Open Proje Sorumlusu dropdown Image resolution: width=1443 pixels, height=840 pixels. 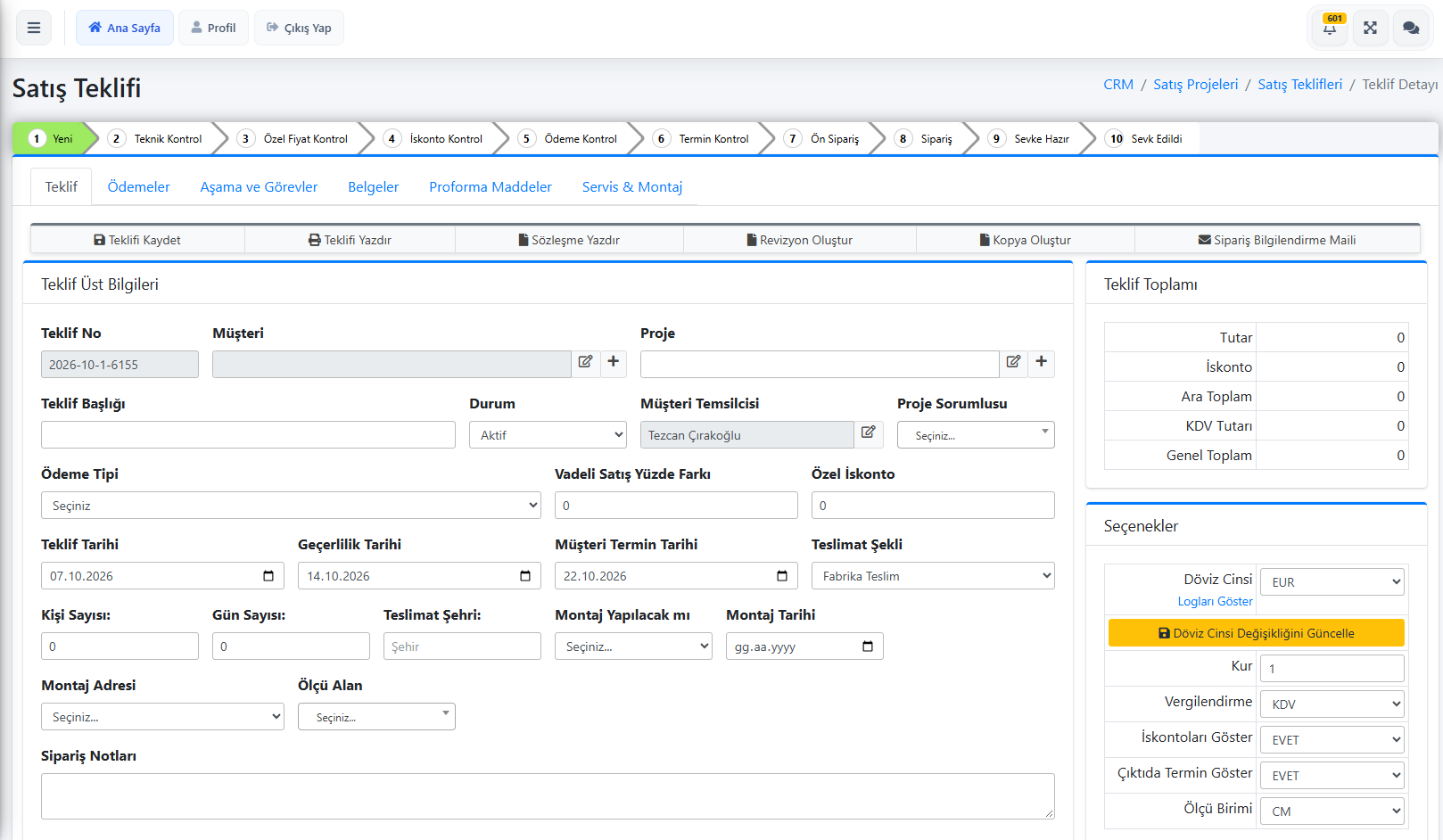tap(976, 435)
